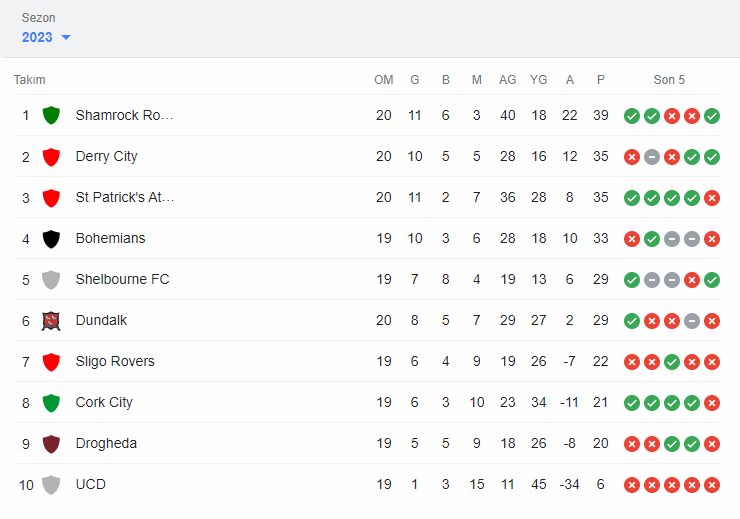The height and width of the screenshot is (519, 740).
Task: Click Shamrock Rovers green shield crest
Action: point(51,115)
